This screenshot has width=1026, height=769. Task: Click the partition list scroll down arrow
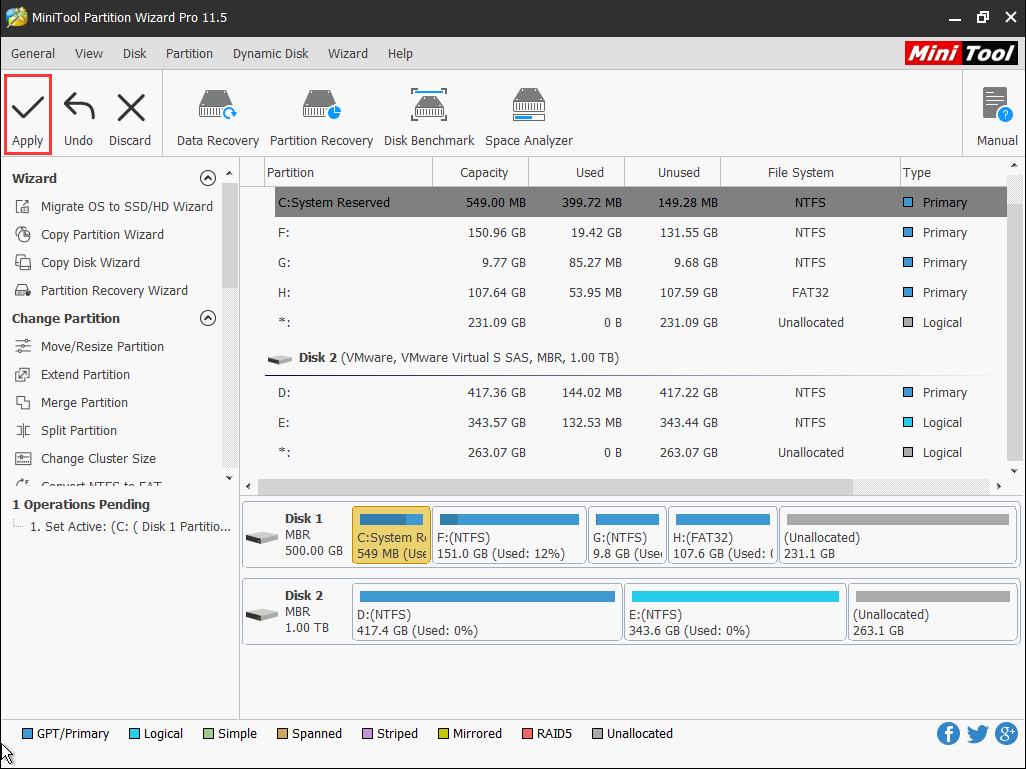(x=1014, y=471)
